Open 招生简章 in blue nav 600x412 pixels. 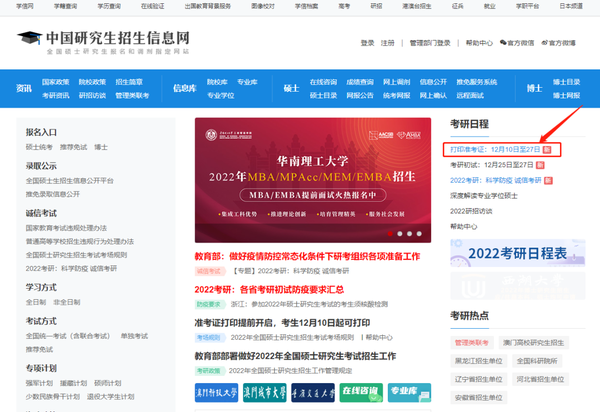[129, 82]
